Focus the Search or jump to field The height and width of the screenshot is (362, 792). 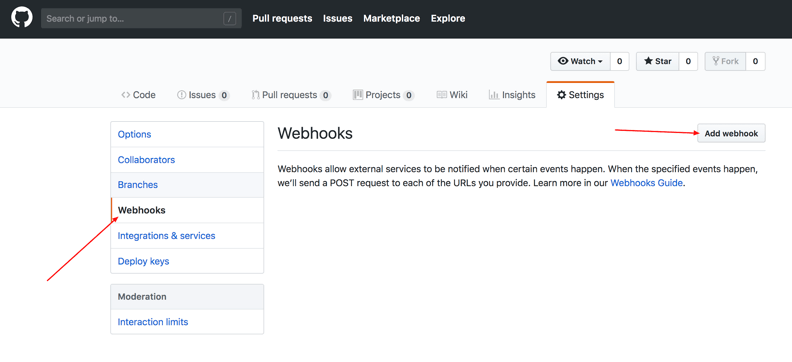pos(141,19)
